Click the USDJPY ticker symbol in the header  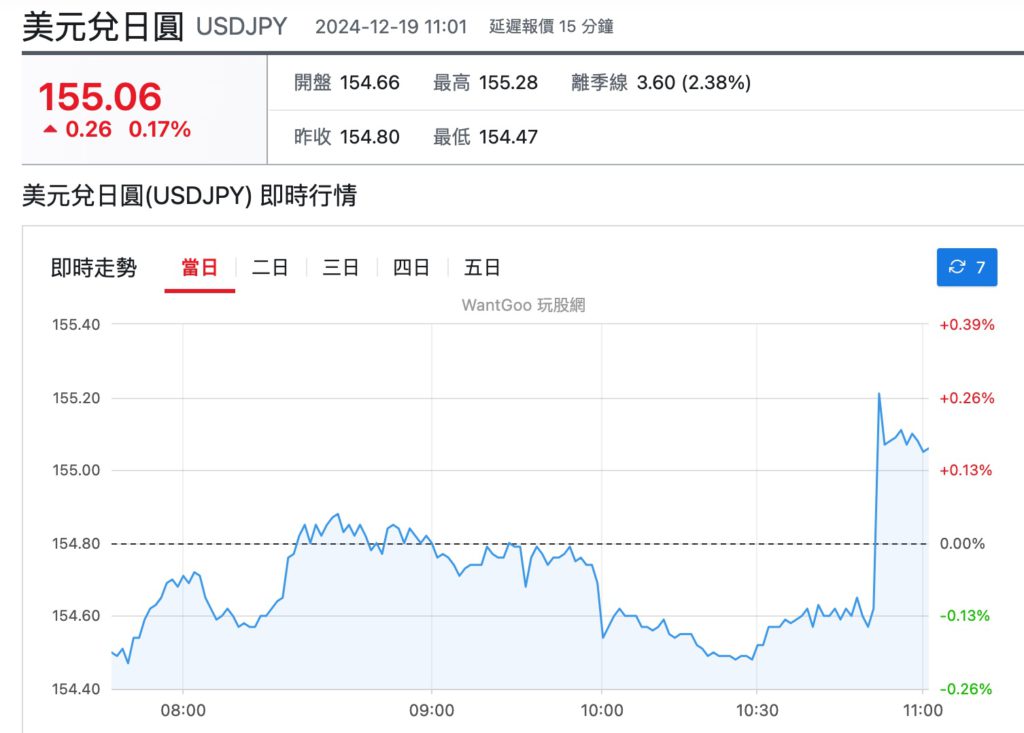[241, 27]
